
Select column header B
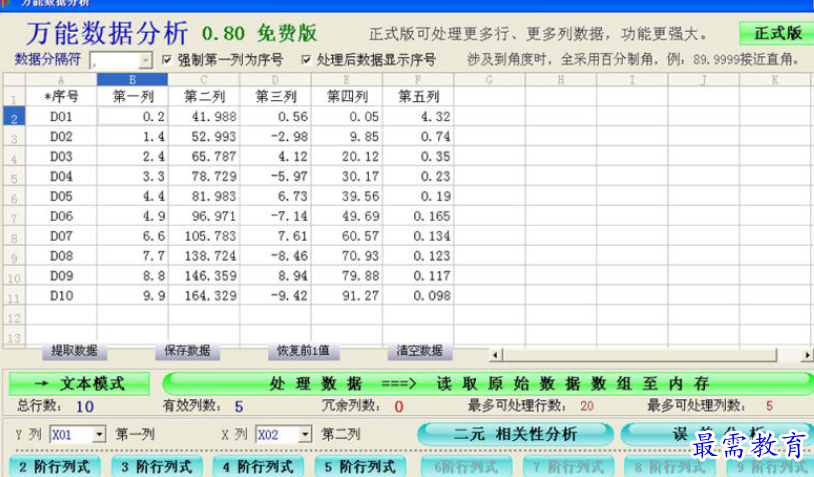[132, 80]
